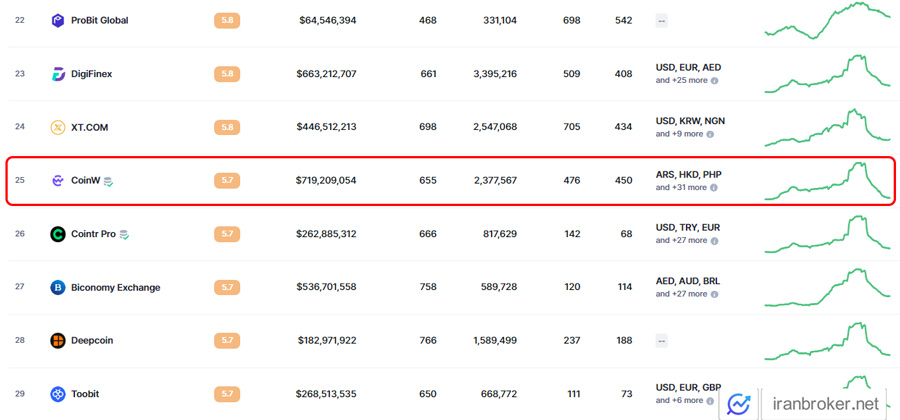Click the proof-of-reserves badge next to CoinW
The height and width of the screenshot is (420, 900).
tap(108, 181)
